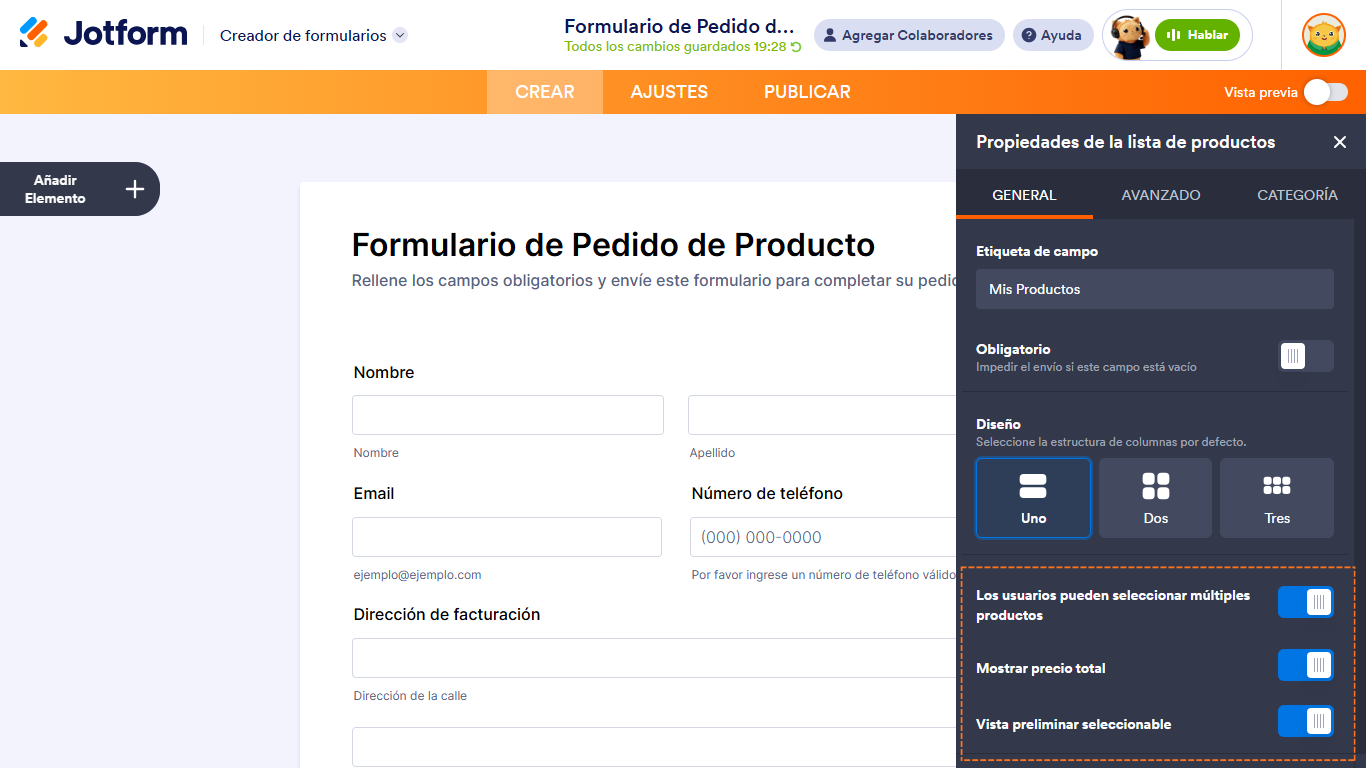Switch to the AJUSTES tab

[669, 92]
